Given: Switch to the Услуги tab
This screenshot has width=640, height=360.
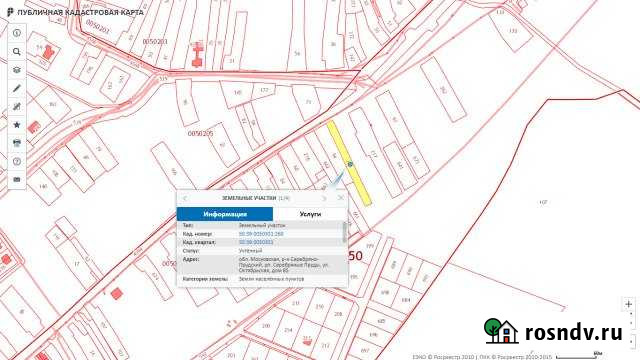Looking at the screenshot, I should coord(310,214).
